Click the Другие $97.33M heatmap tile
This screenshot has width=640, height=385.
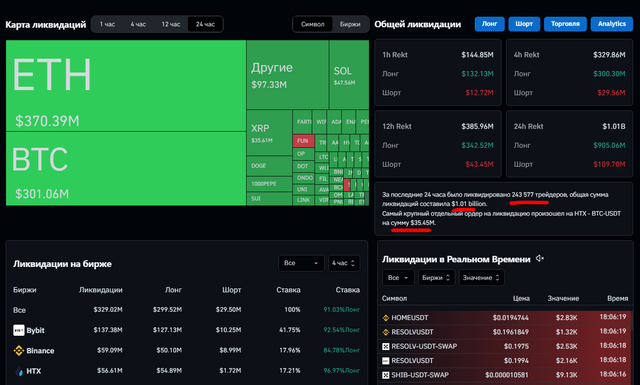pyautogui.click(x=288, y=74)
